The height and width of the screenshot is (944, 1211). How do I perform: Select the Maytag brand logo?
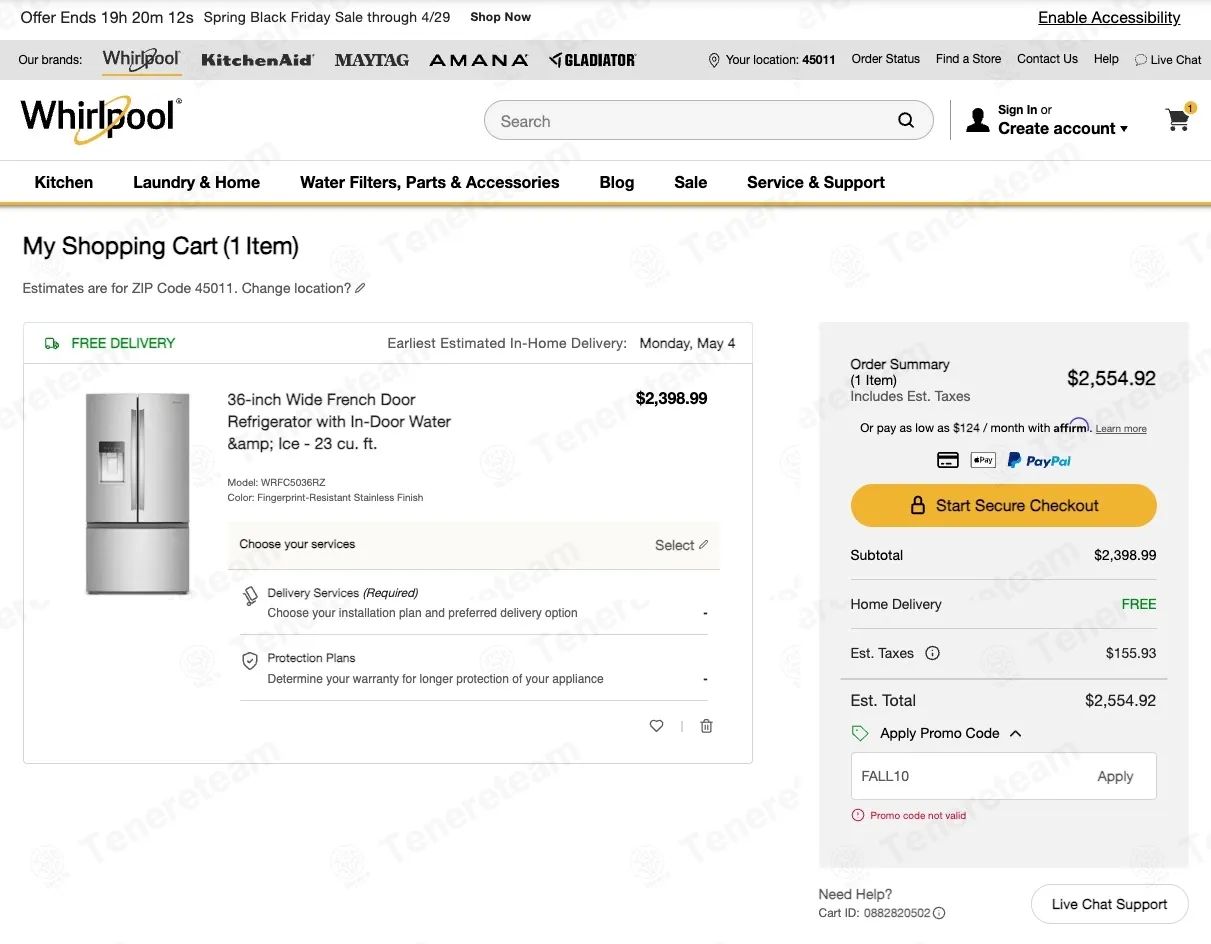(x=372, y=60)
